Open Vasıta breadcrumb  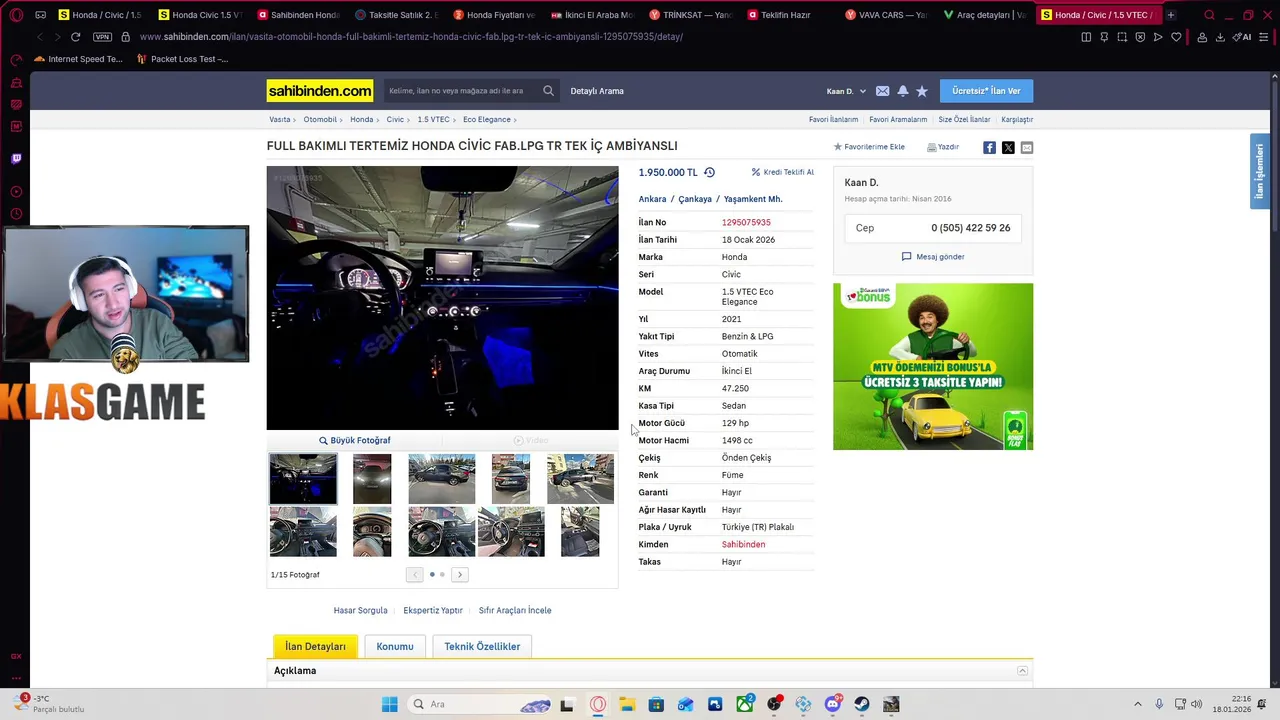click(x=280, y=119)
